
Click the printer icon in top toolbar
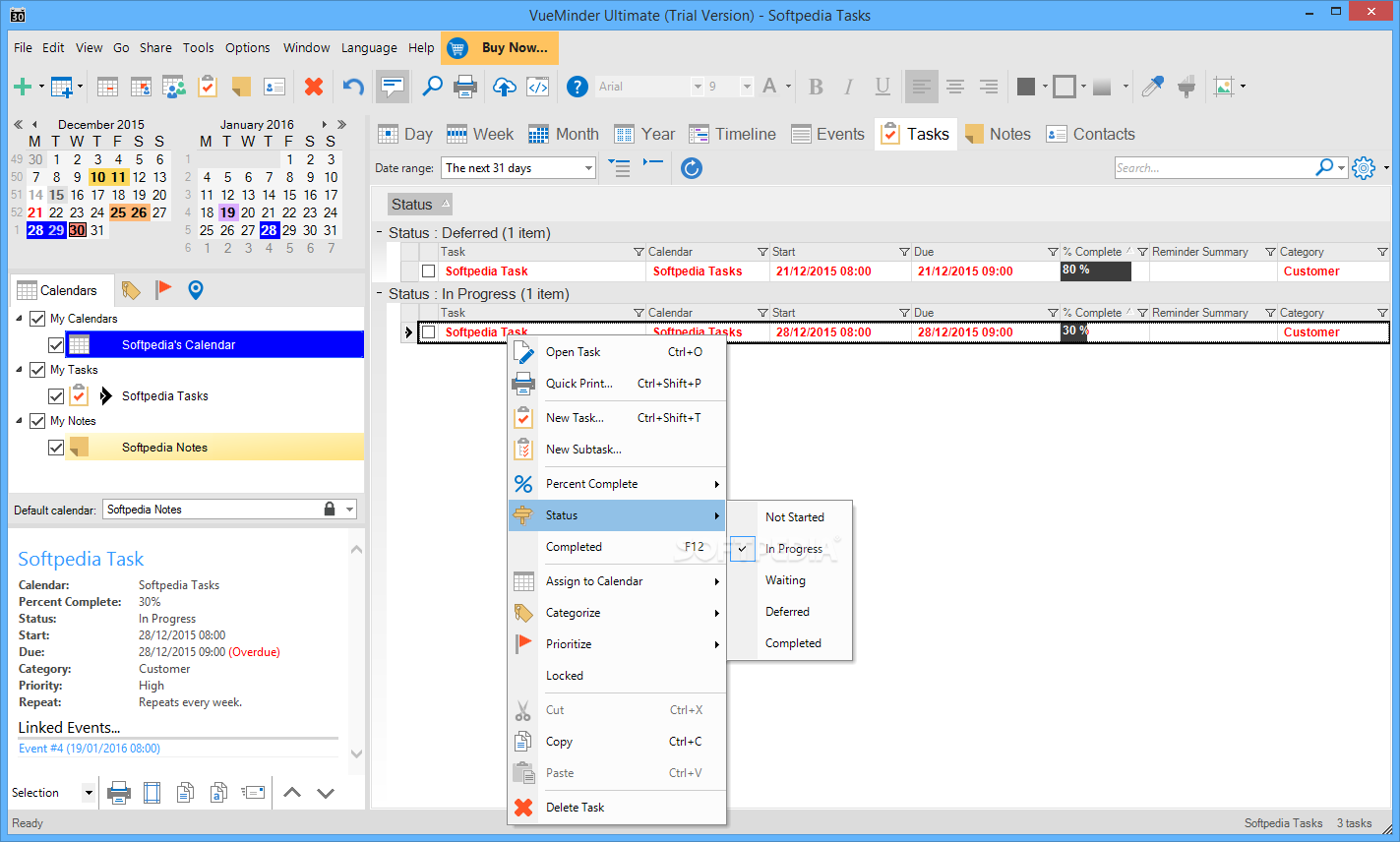pyautogui.click(x=465, y=87)
